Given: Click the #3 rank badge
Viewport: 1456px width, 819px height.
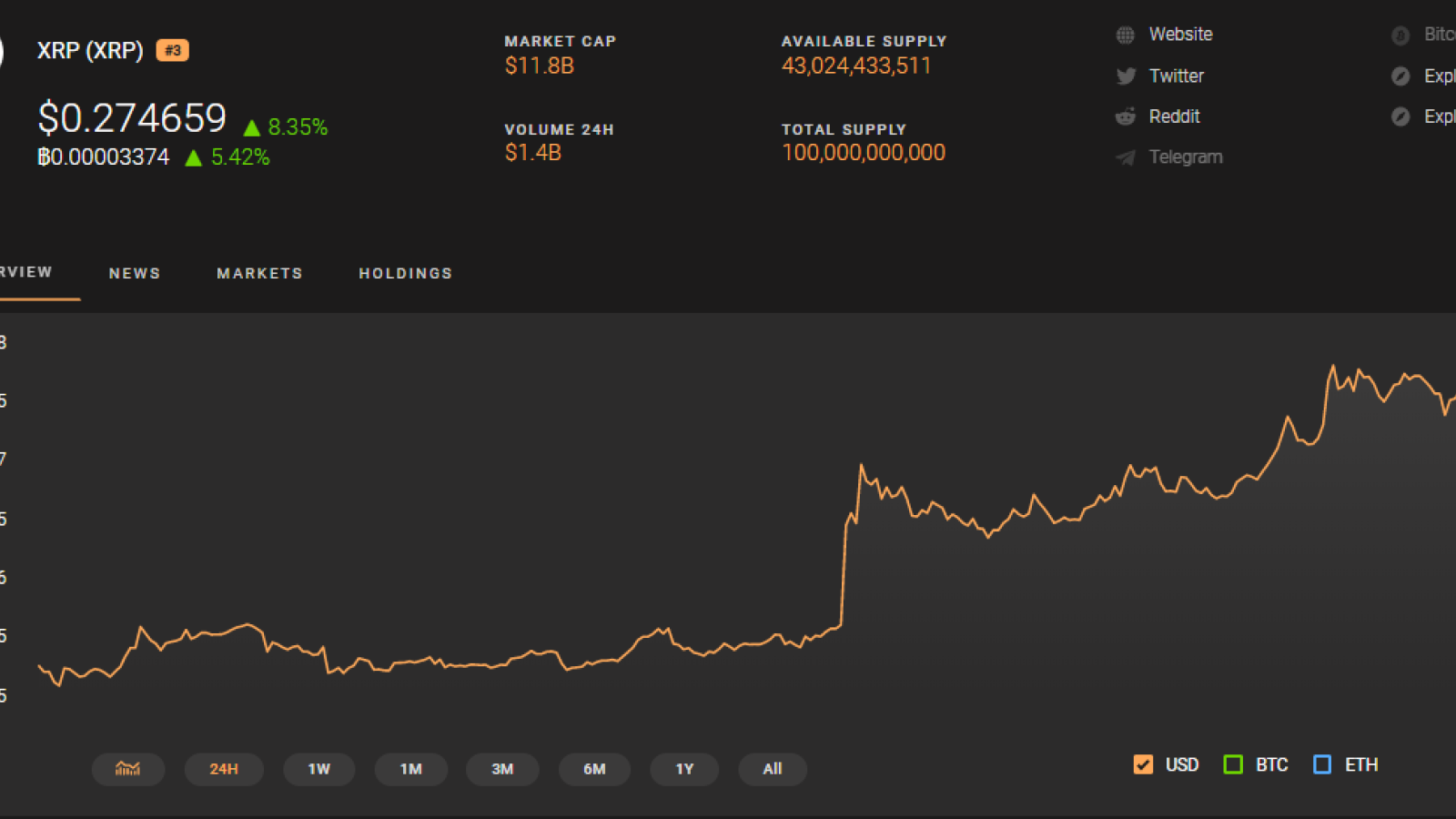Looking at the screenshot, I should (172, 50).
